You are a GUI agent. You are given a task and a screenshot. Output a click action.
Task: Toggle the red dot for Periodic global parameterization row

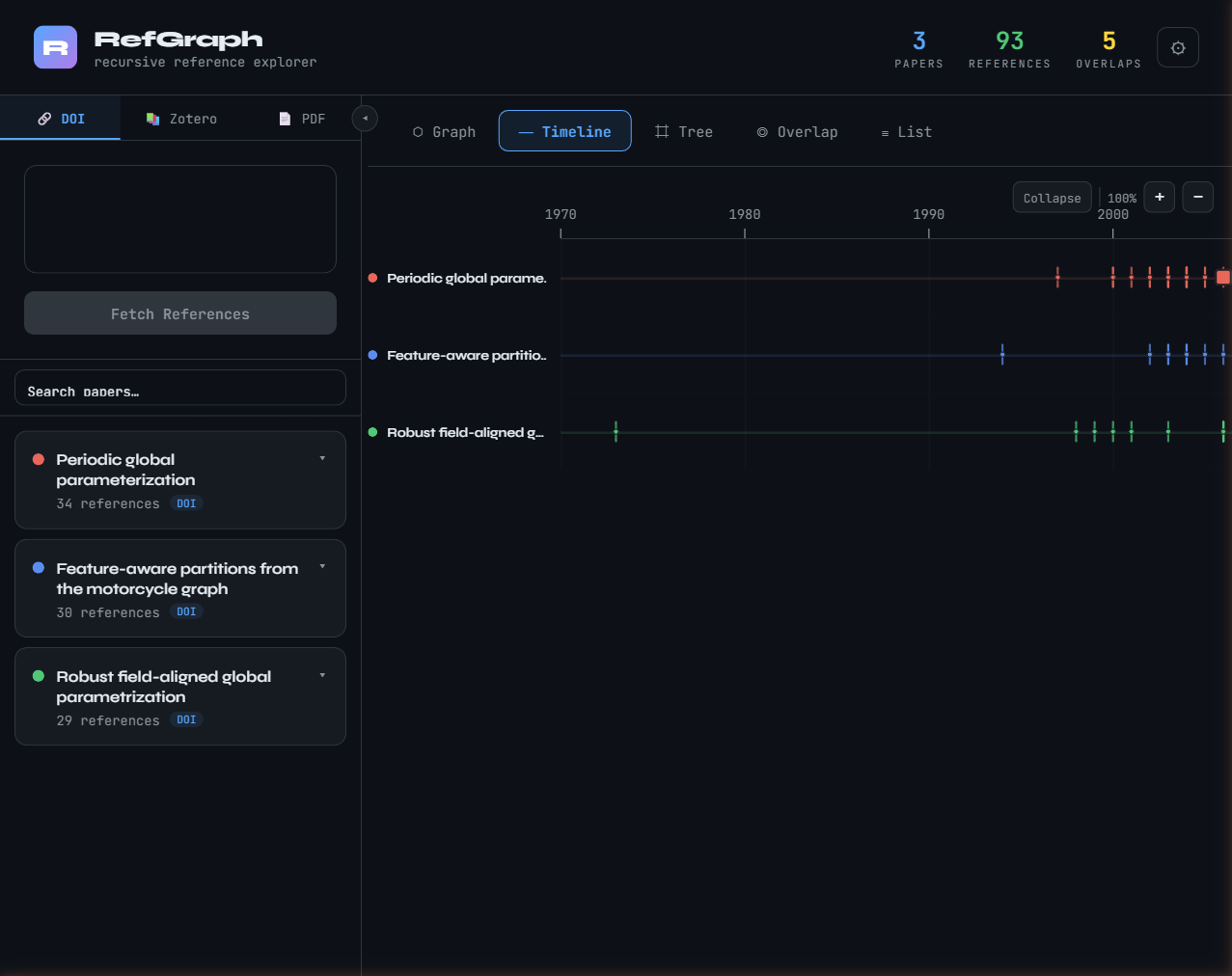[371, 277]
